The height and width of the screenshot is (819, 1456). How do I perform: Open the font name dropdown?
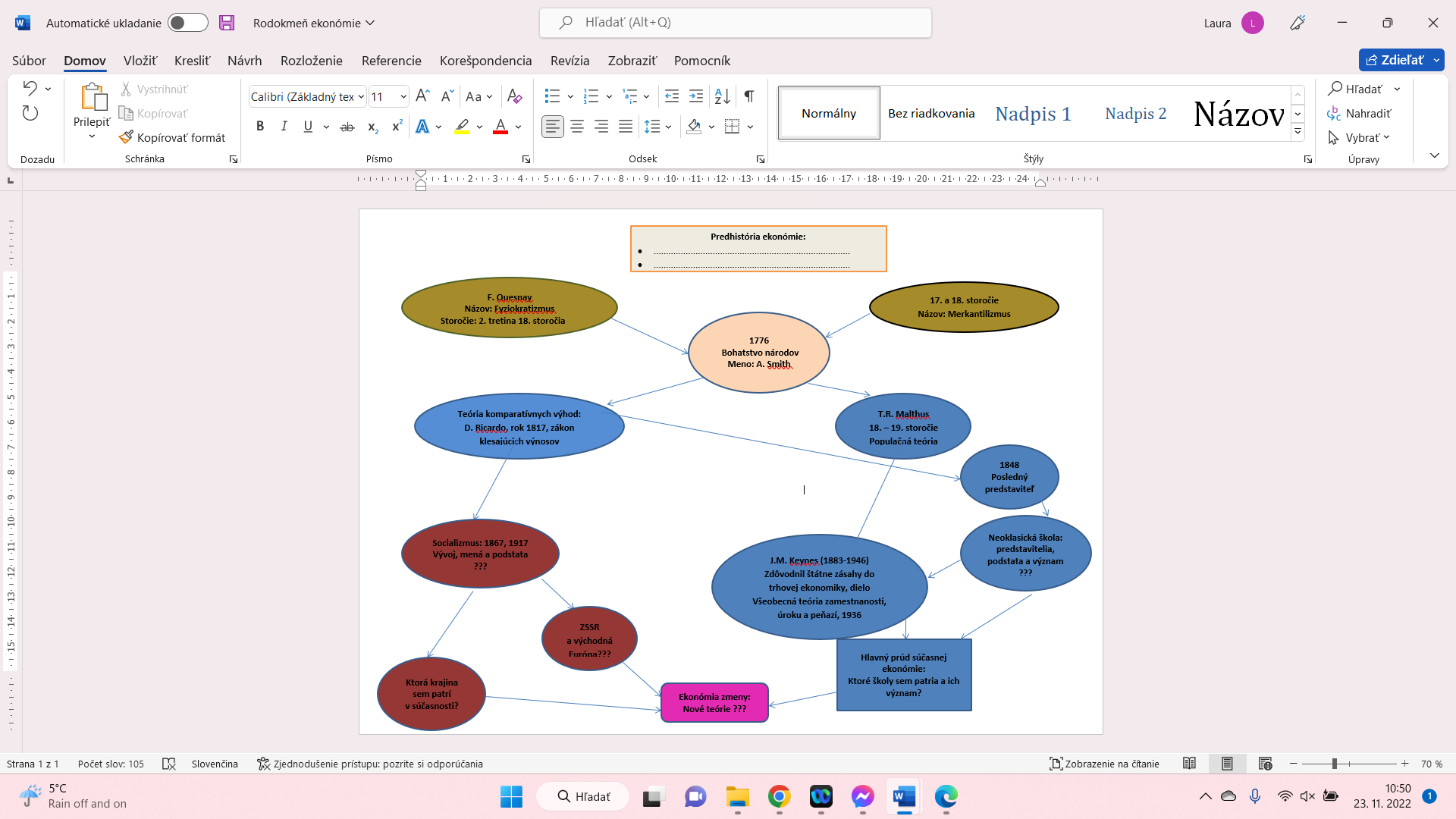tap(361, 96)
